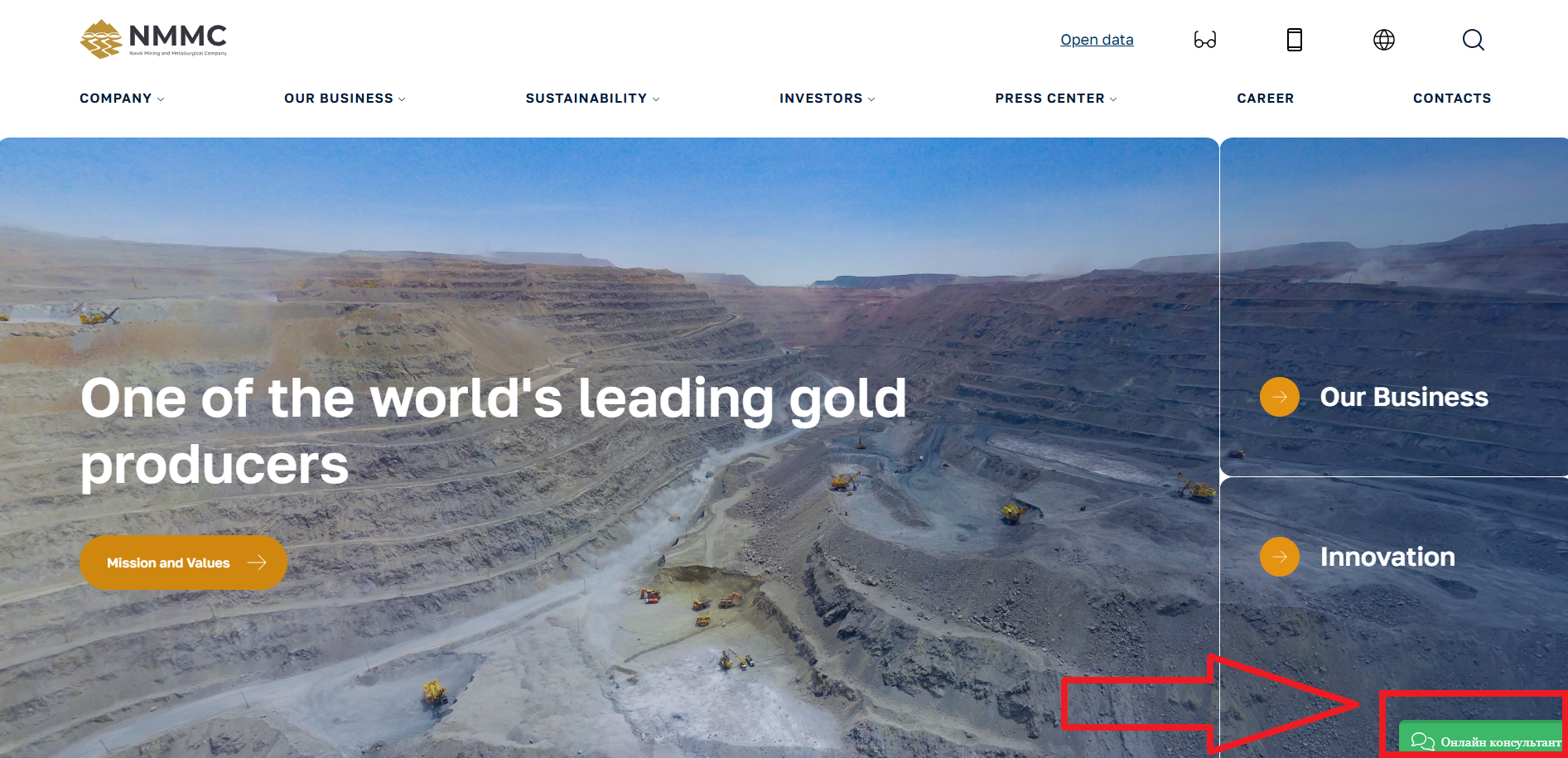Click the mobile phone icon
Screen dimensions: 1568x758
[x=1295, y=40]
